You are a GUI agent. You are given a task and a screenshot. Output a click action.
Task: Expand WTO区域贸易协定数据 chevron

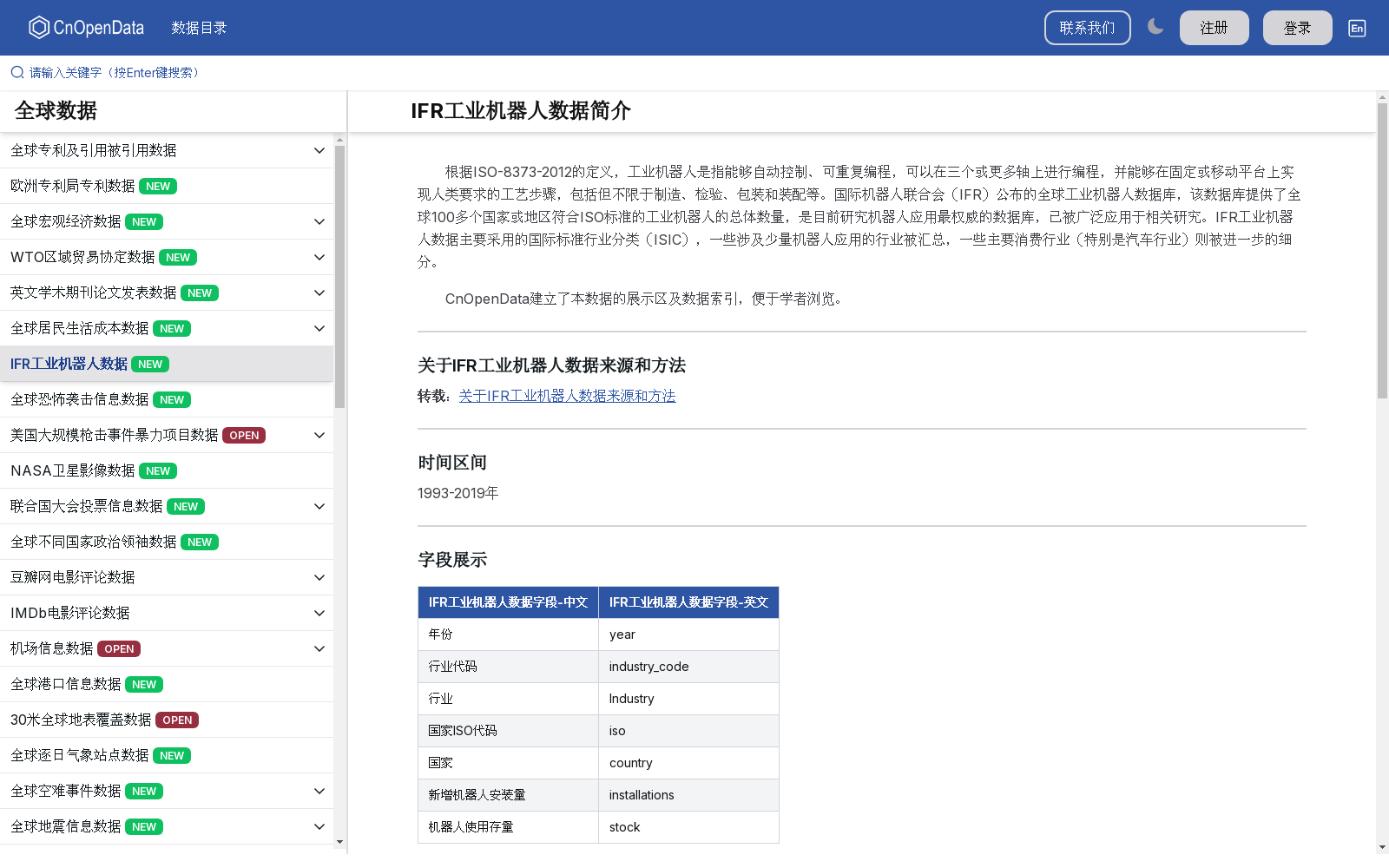[x=319, y=257]
